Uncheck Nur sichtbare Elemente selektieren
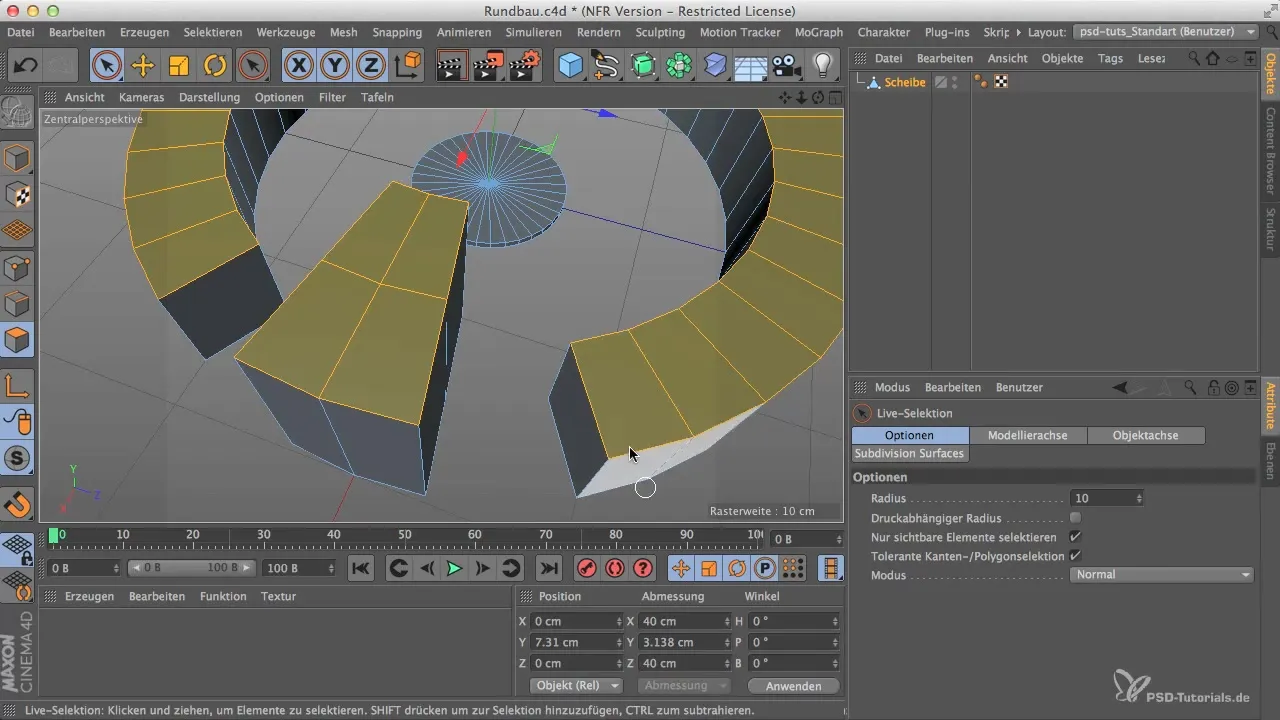 click(1076, 537)
